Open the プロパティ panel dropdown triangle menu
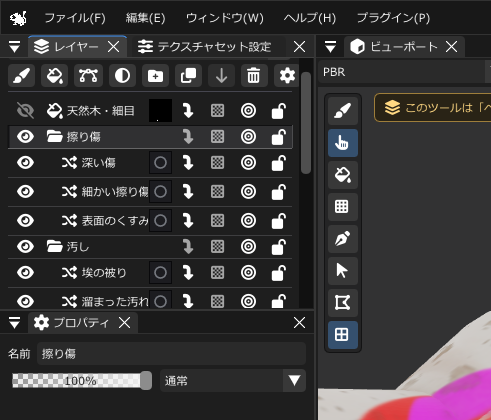The height and width of the screenshot is (420, 491). click(14, 323)
